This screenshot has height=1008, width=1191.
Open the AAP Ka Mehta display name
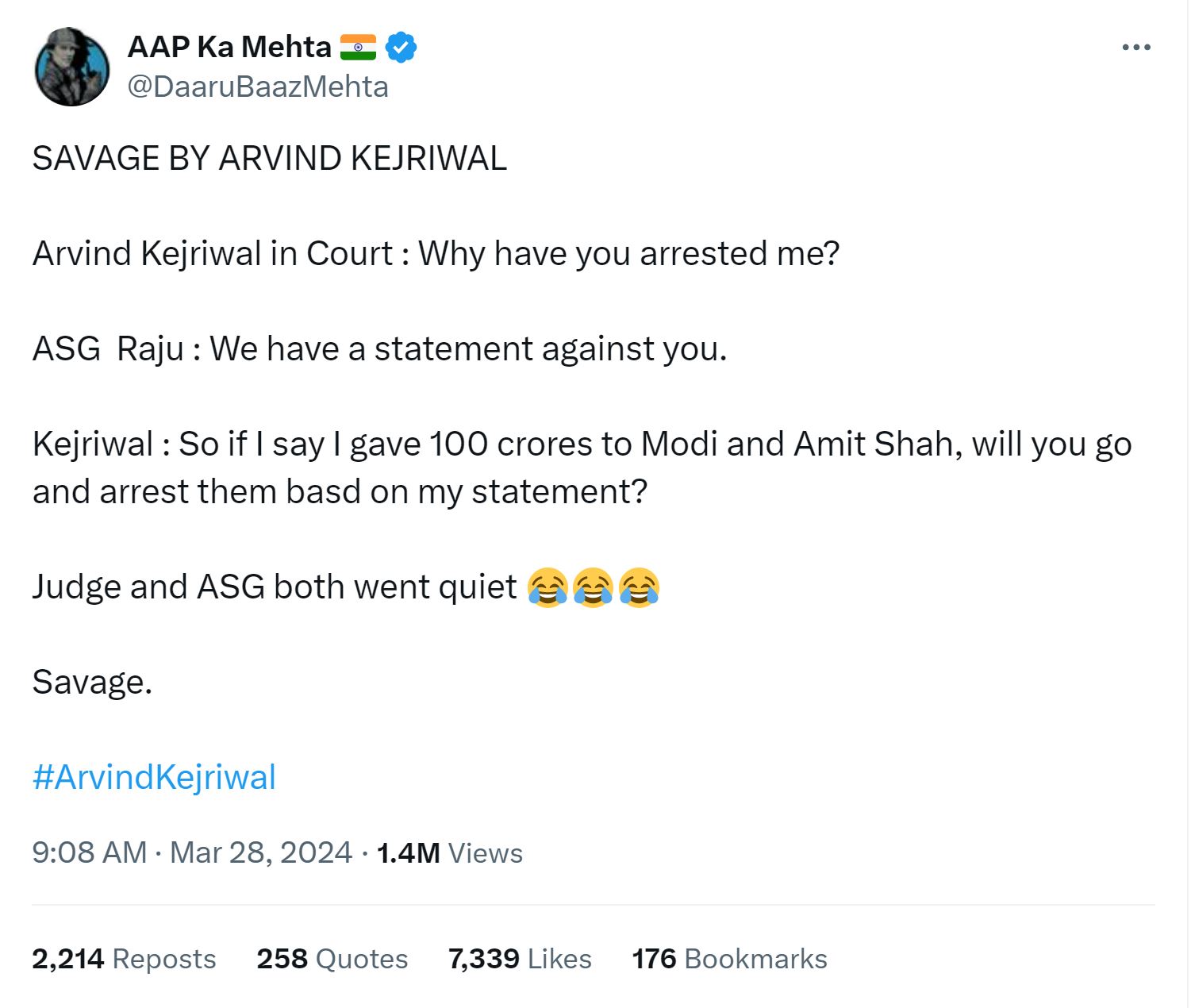click(x=229, y=48)
